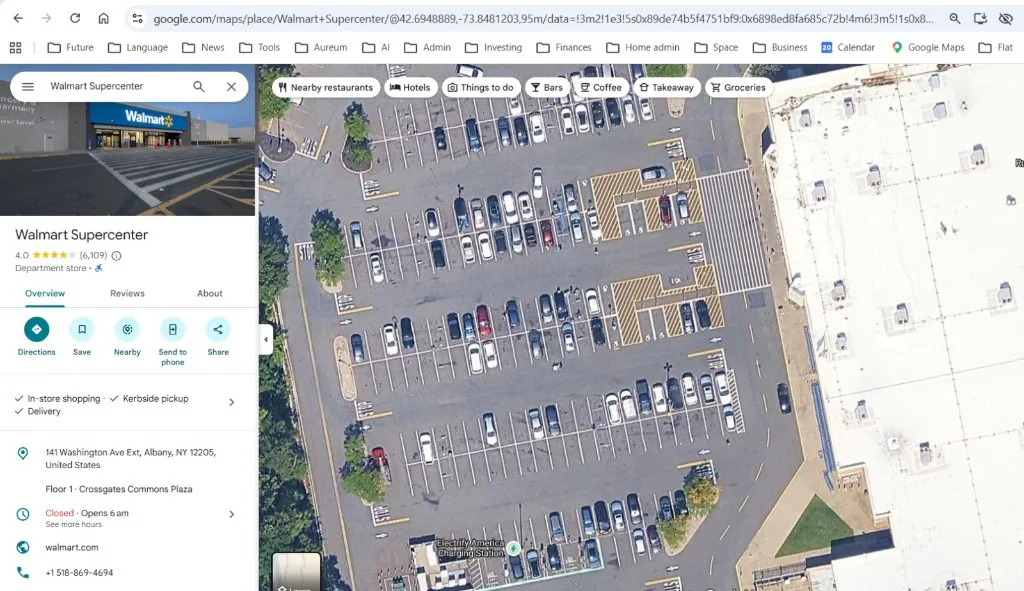Open the Flat bookmarks folder

click(x=995, y=47)
